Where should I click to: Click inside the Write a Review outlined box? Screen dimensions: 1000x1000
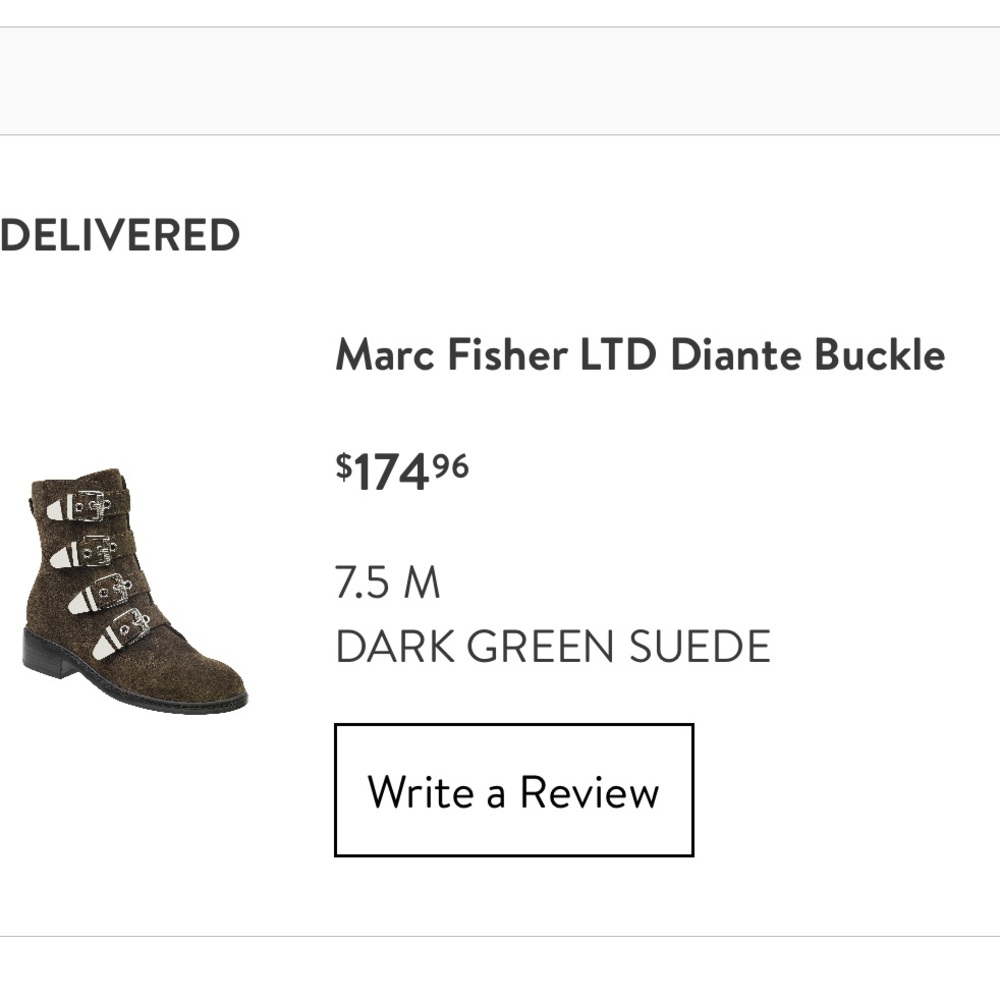coord(513,792)
